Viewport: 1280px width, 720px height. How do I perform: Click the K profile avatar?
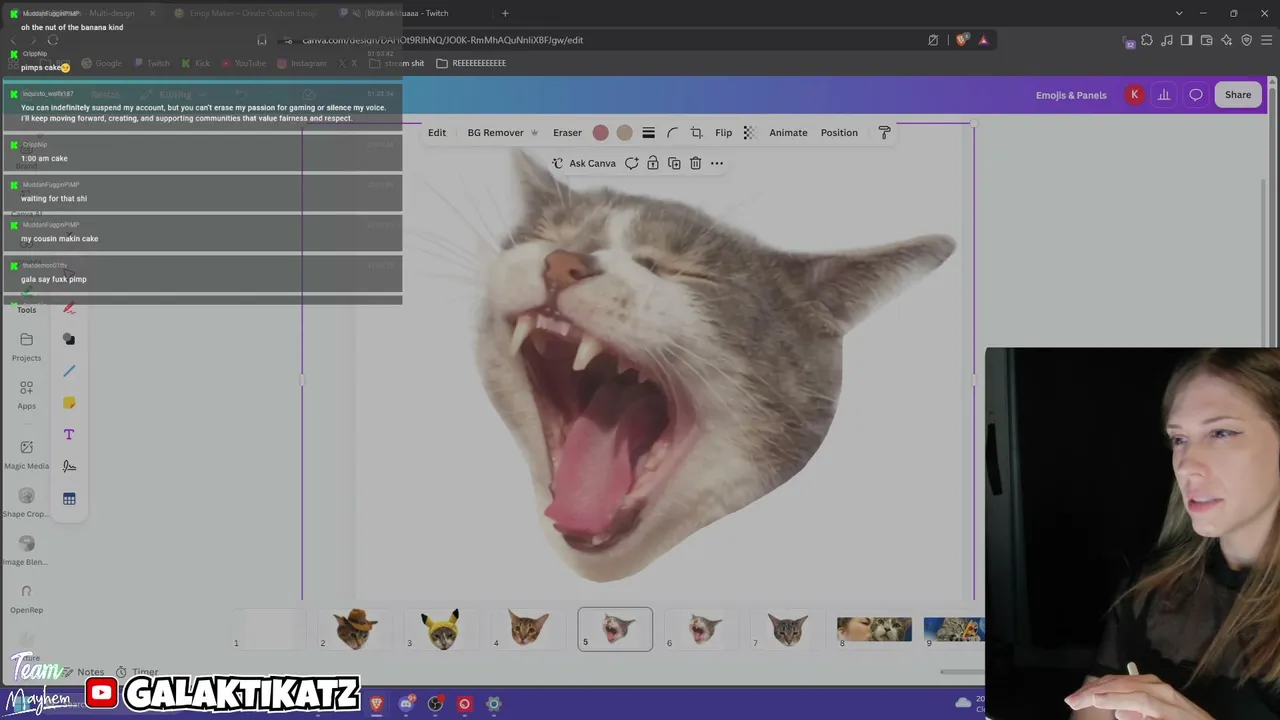[x=1134, y=95]
